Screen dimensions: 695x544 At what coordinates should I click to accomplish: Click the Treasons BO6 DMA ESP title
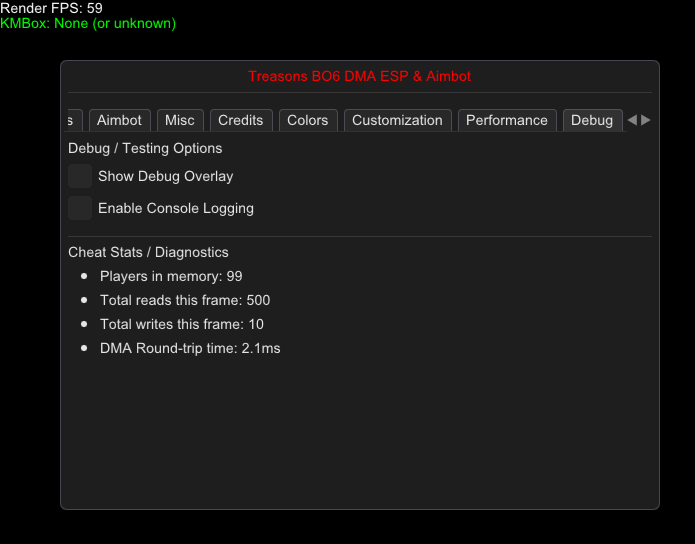(x=359, y=76)
